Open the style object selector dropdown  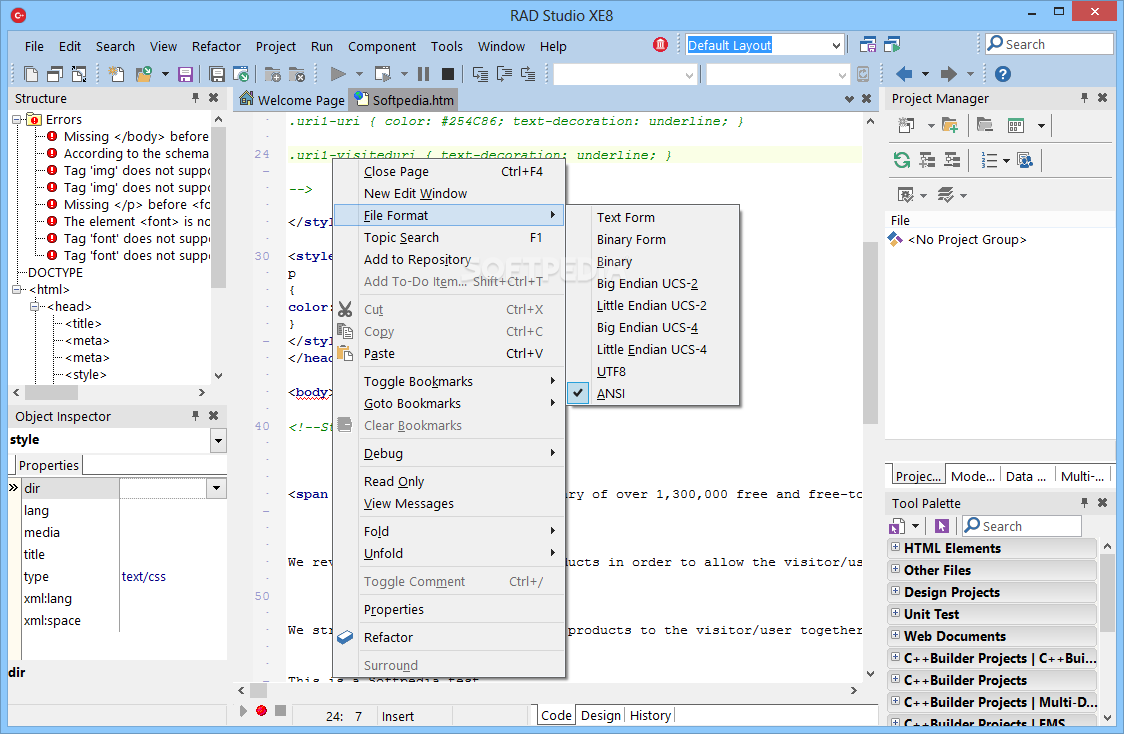coord(219,440)
